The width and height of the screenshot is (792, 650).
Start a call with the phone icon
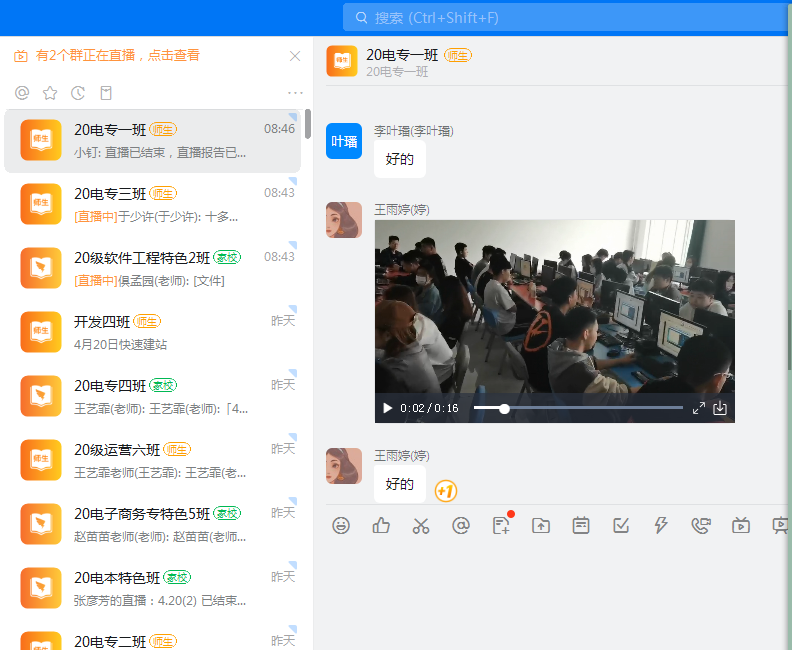pyautogui.click(x=701, y=525)
